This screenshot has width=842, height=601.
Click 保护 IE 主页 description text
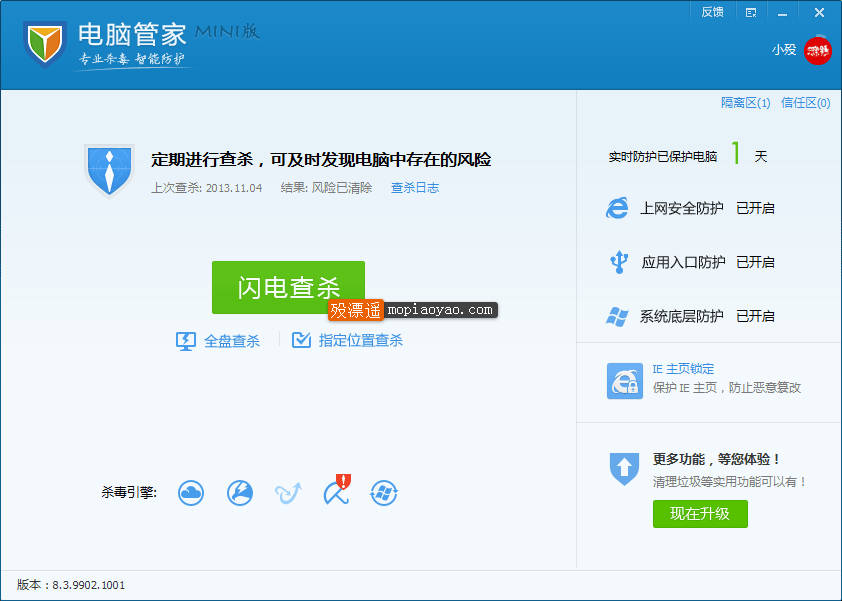[x=727, y=388]
